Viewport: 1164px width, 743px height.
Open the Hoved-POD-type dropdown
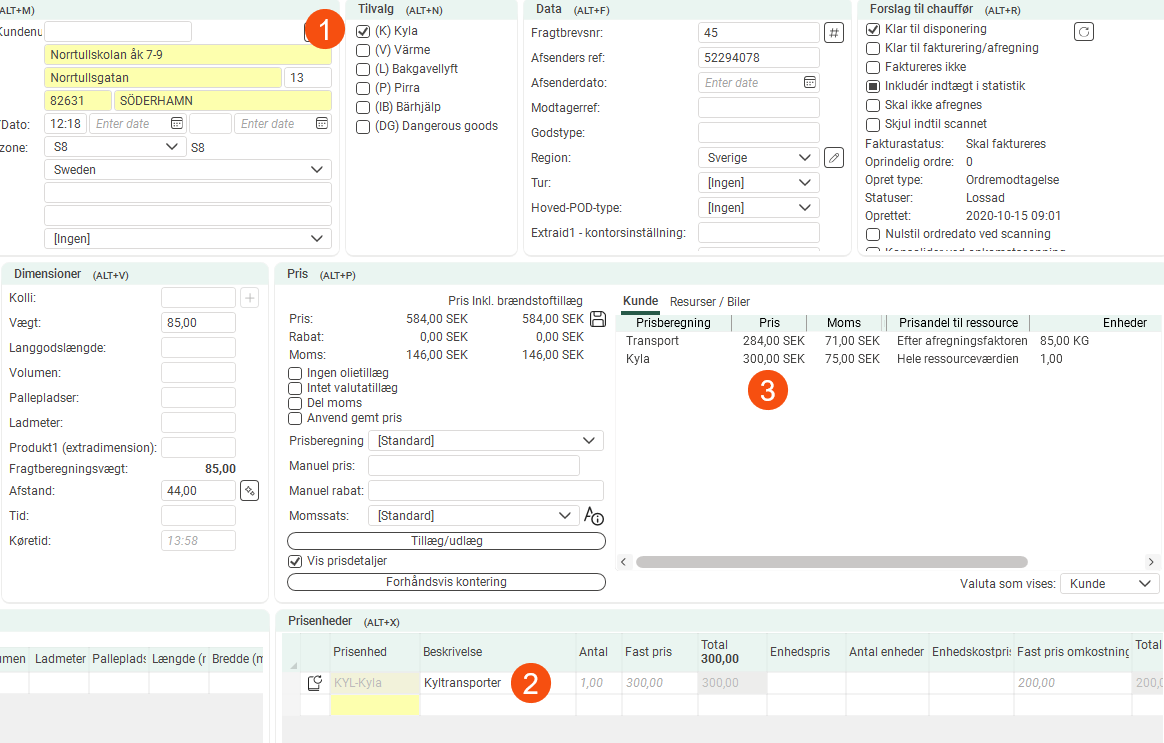tap(758, 208)
